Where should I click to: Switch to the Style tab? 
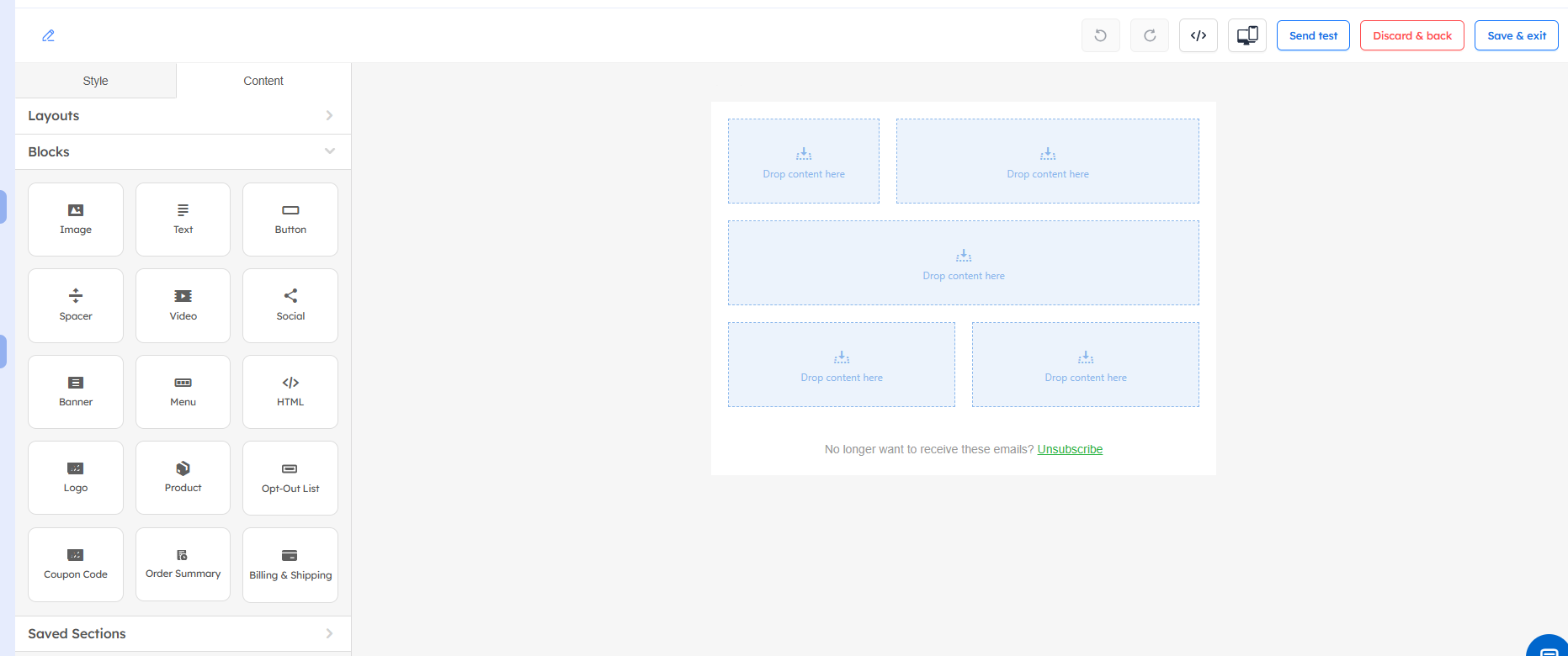[95, 81]
